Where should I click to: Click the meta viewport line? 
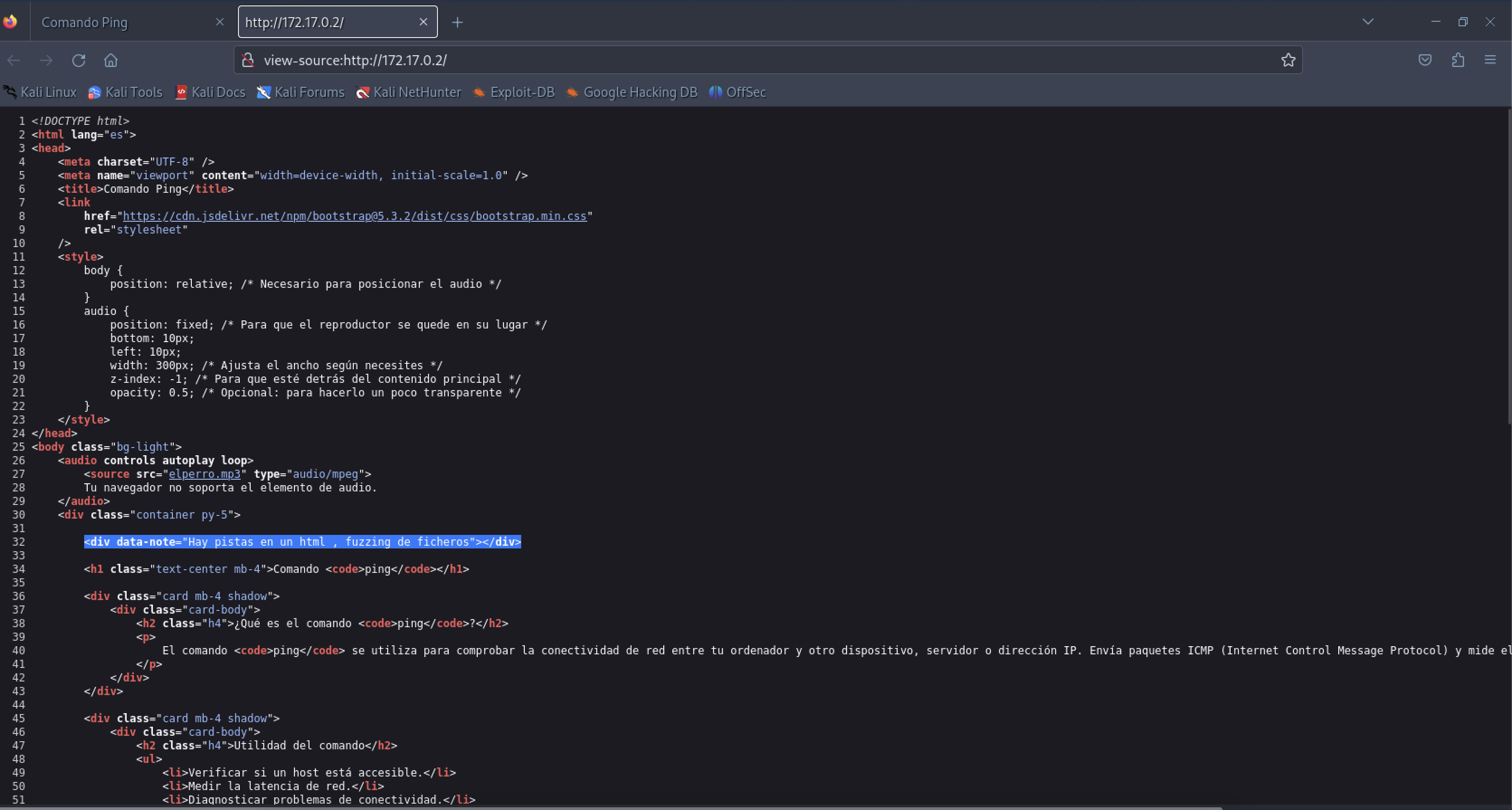pyautogui.click(x=293, y=176)
